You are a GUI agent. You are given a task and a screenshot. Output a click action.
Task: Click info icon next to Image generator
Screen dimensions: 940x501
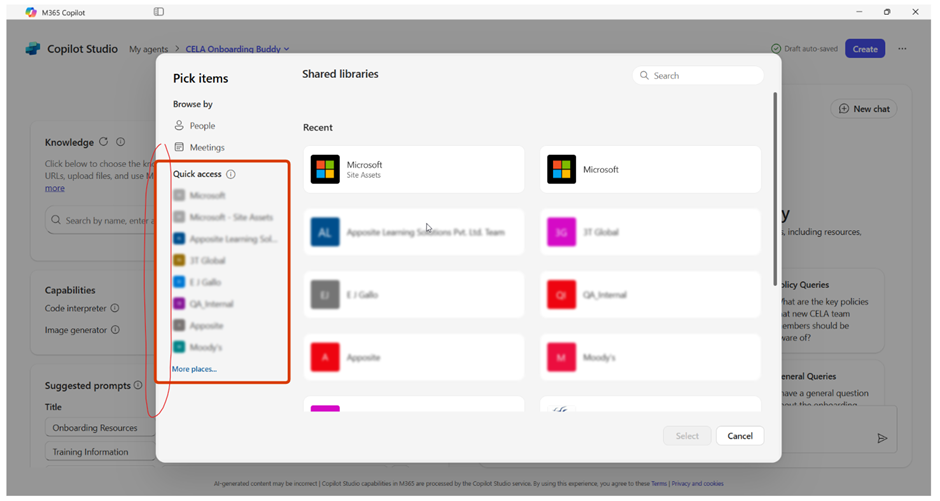pyautogui.click(x=115, y=330)
